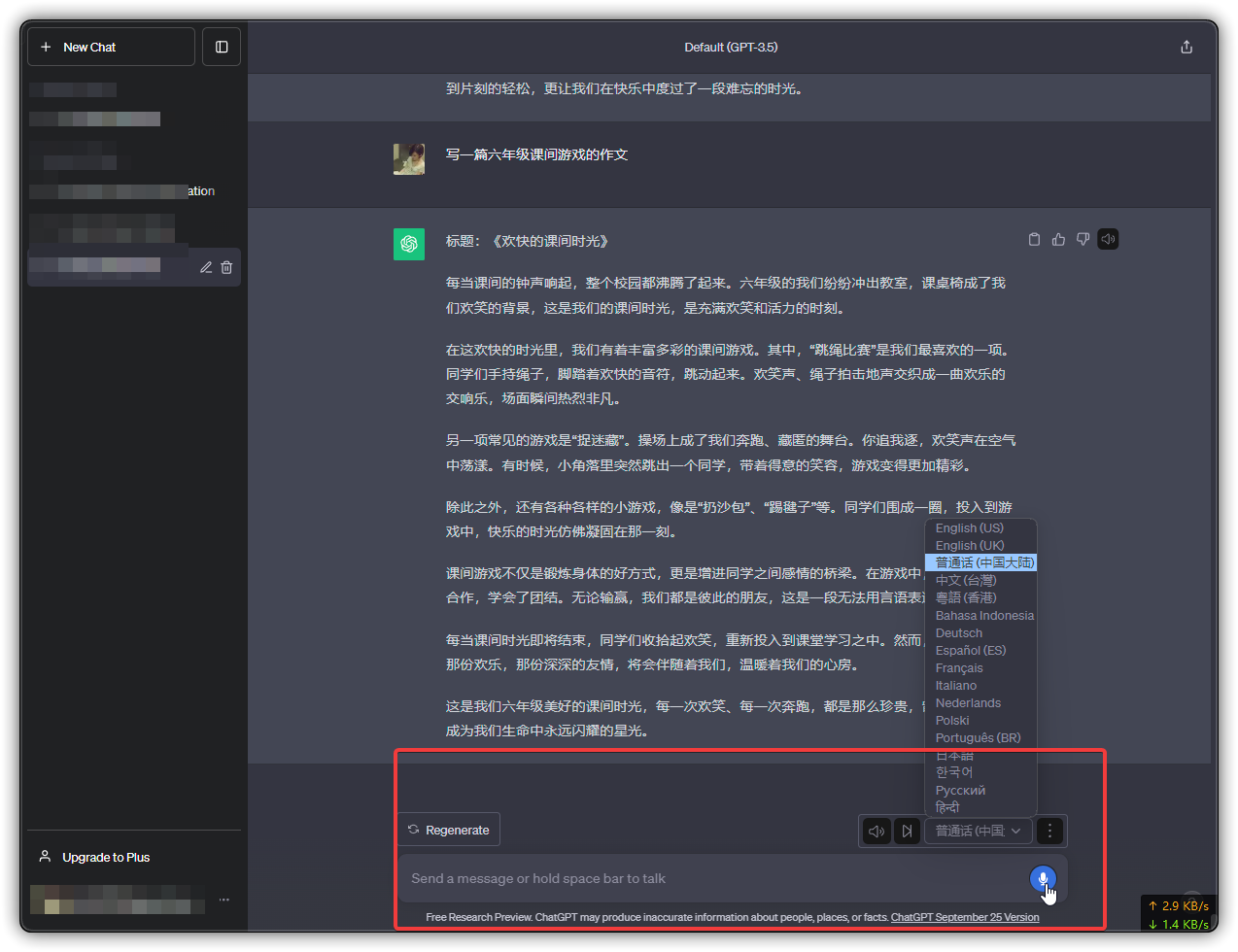Regenerate the response
This screenshot has height=952, width=1238.
449,830
